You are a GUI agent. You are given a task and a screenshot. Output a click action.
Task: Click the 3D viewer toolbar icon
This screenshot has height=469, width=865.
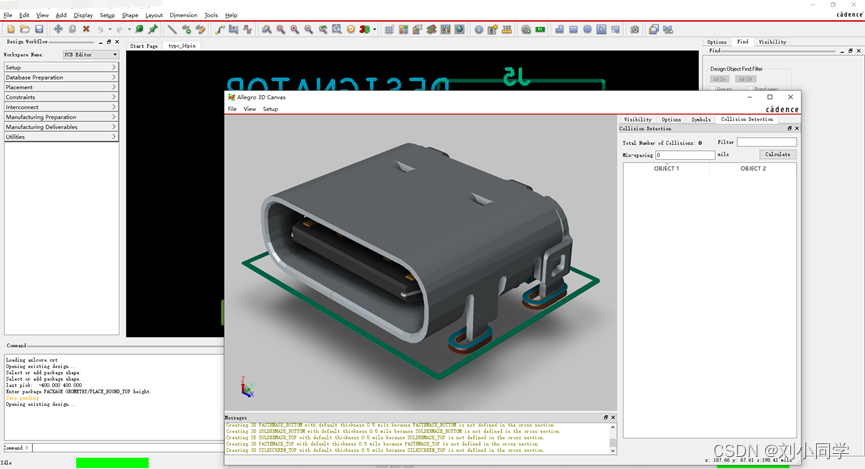tap(365, 29)
